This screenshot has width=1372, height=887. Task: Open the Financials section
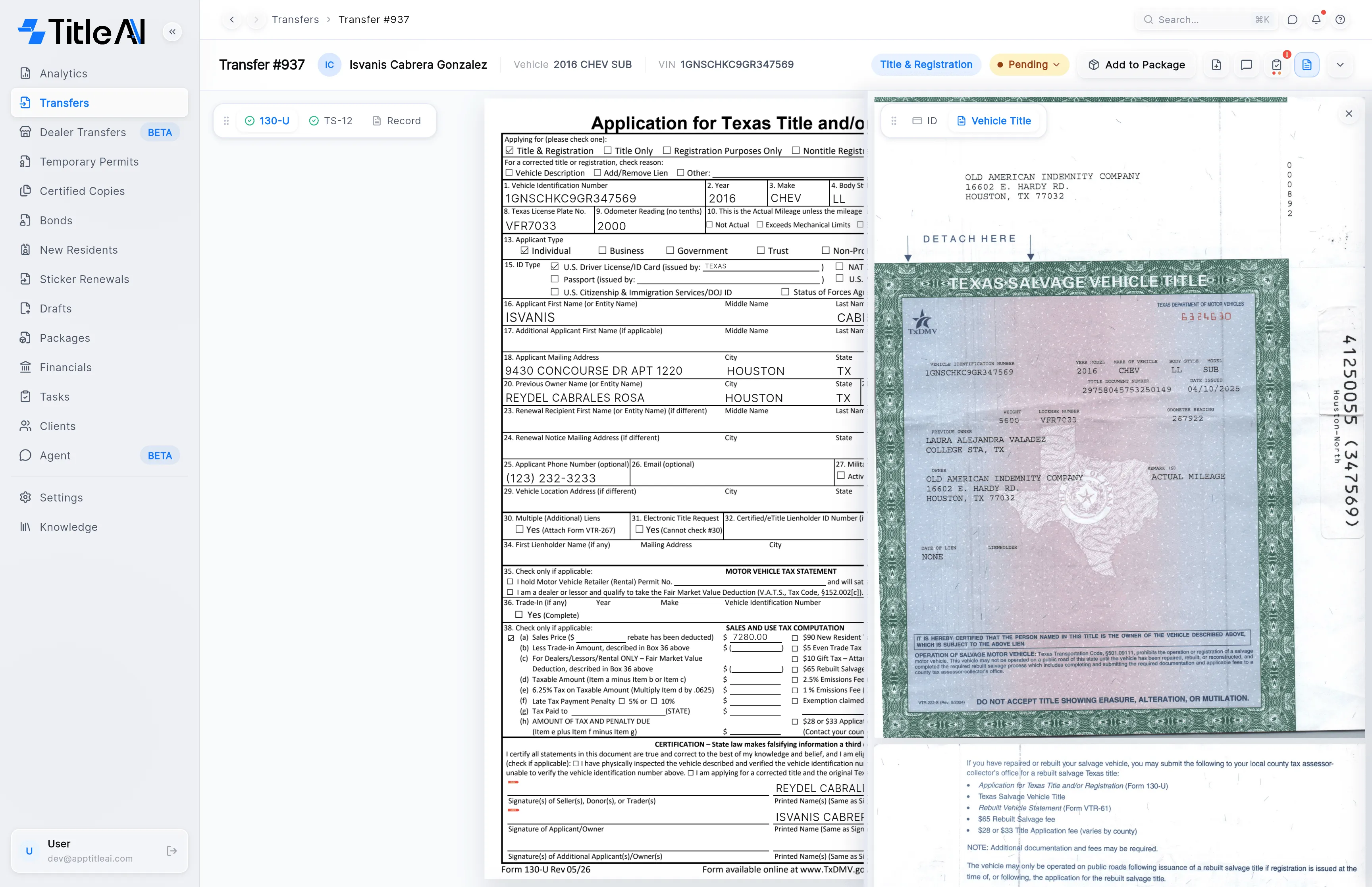point(99,367)
